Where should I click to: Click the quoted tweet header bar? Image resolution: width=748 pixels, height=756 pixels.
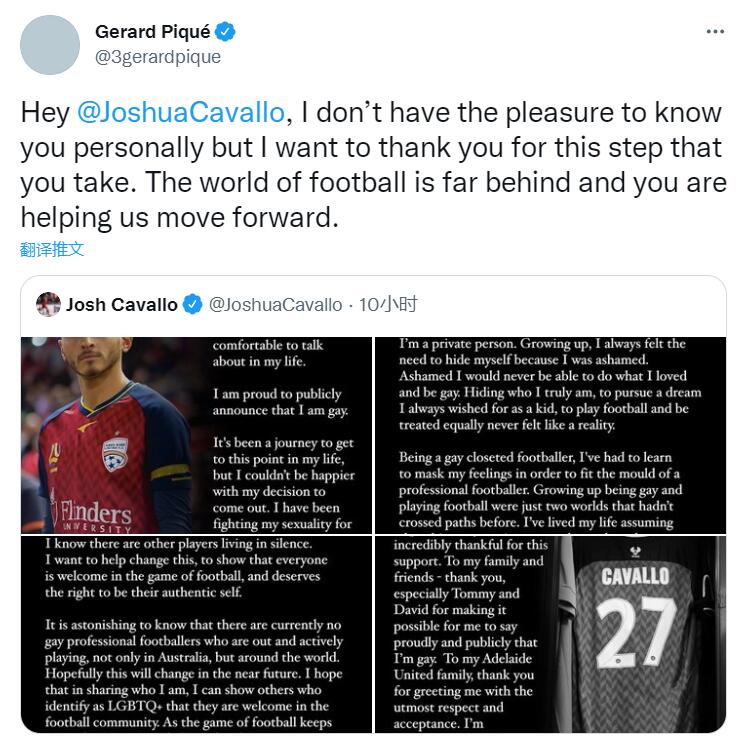tap(373, 305)
